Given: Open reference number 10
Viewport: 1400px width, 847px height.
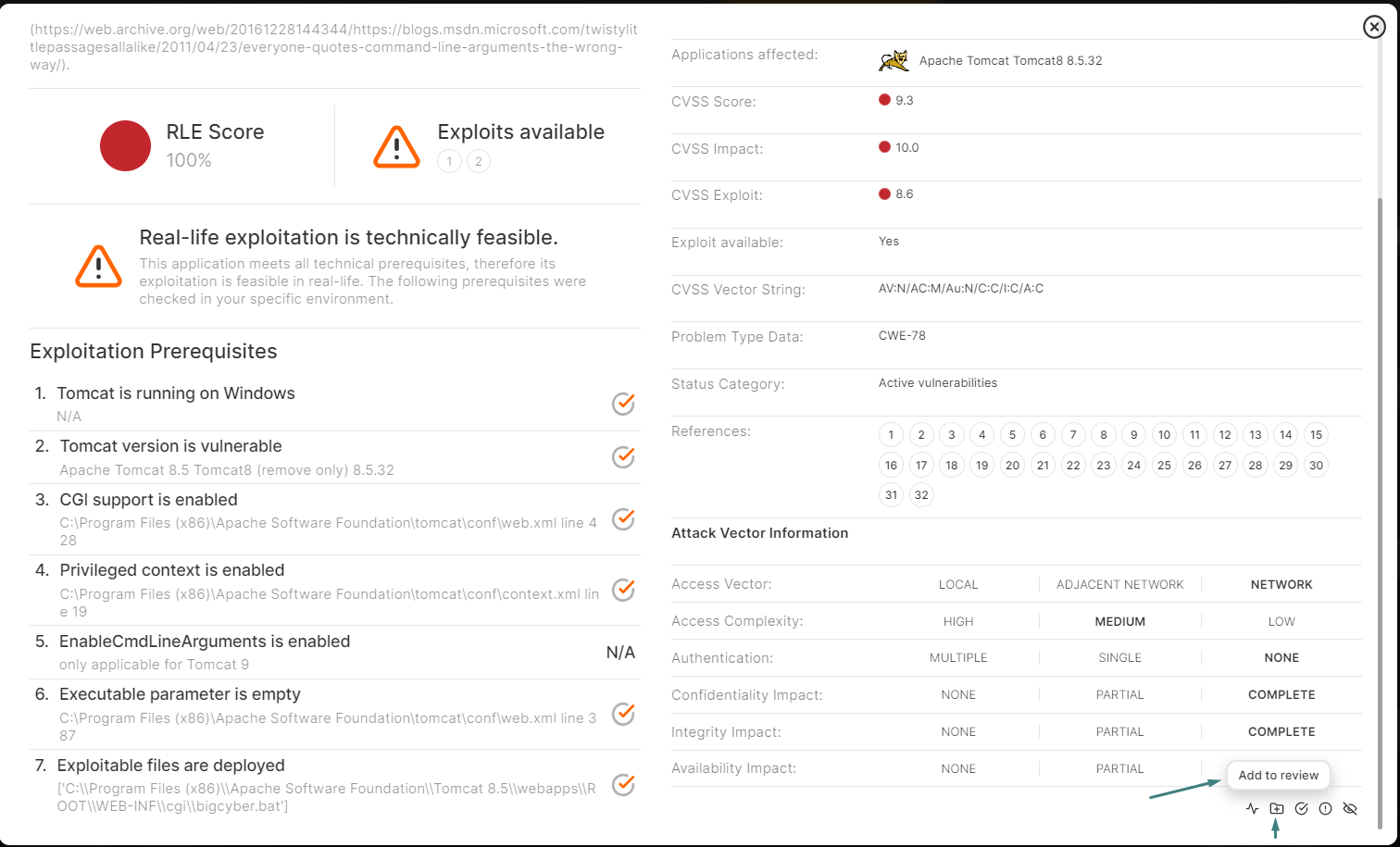Looking at the screenshot, I should pyautogui.click(x=1165, y=435).
